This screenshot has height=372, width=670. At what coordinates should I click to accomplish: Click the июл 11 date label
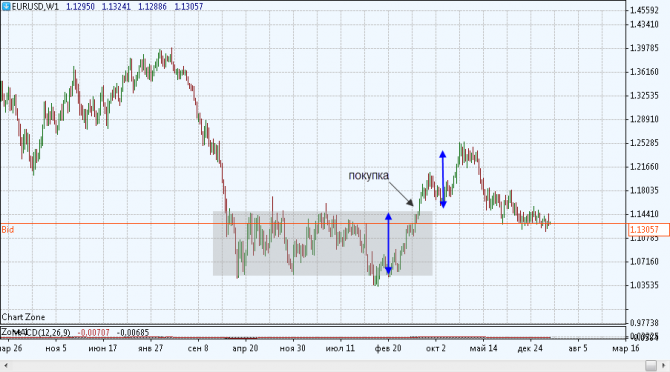tap(340, 349)
